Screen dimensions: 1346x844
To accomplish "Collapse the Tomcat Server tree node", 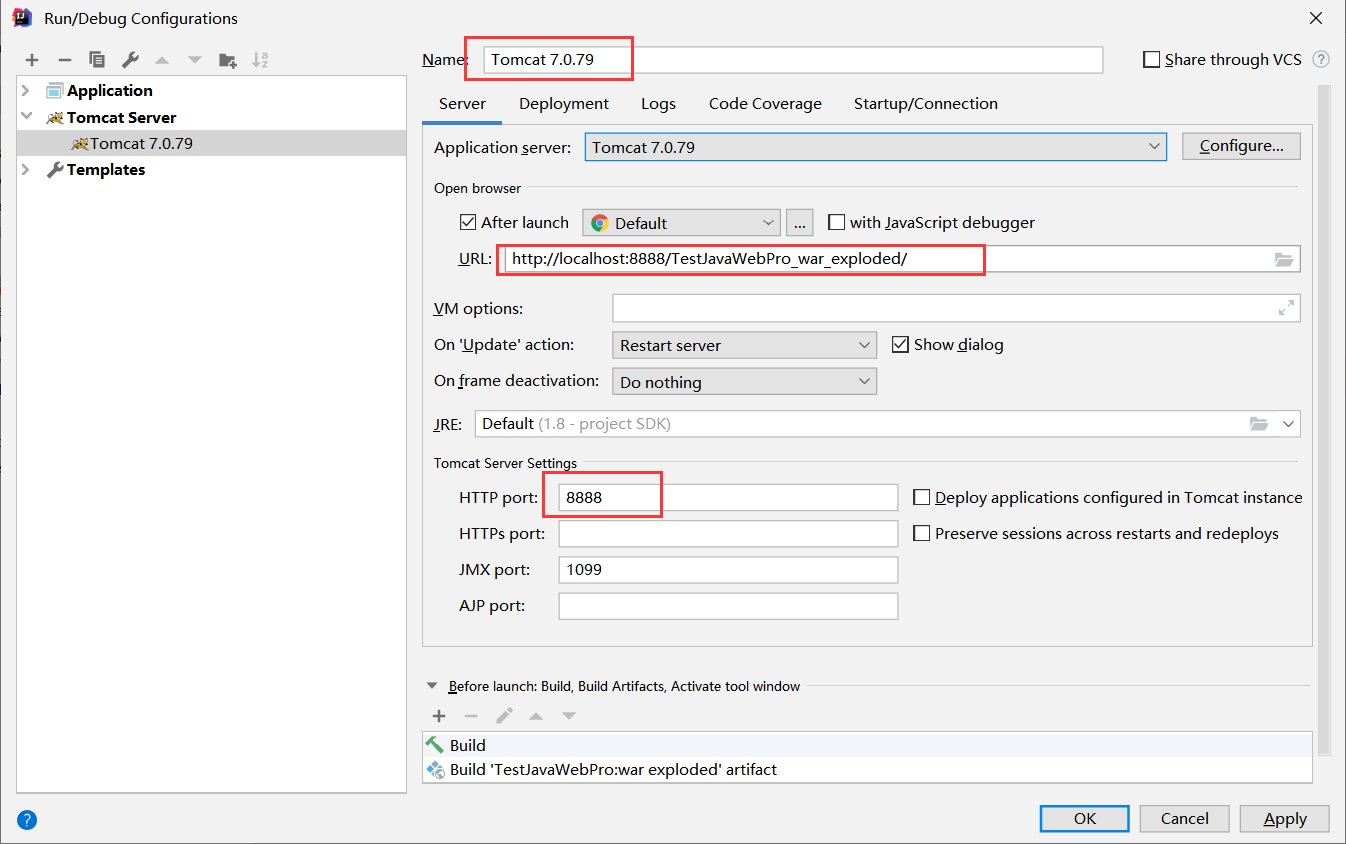I will coord(27,117).
